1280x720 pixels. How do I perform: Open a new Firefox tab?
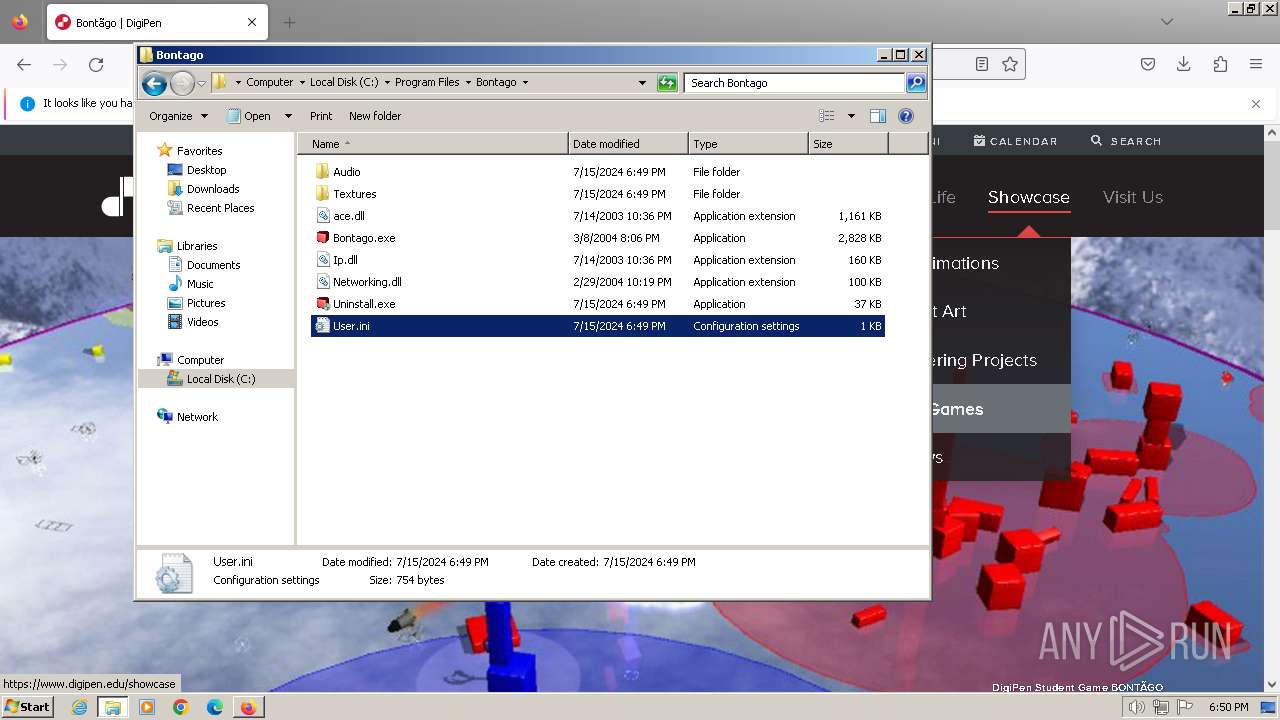pyautogui.click(x=289, y=22)
